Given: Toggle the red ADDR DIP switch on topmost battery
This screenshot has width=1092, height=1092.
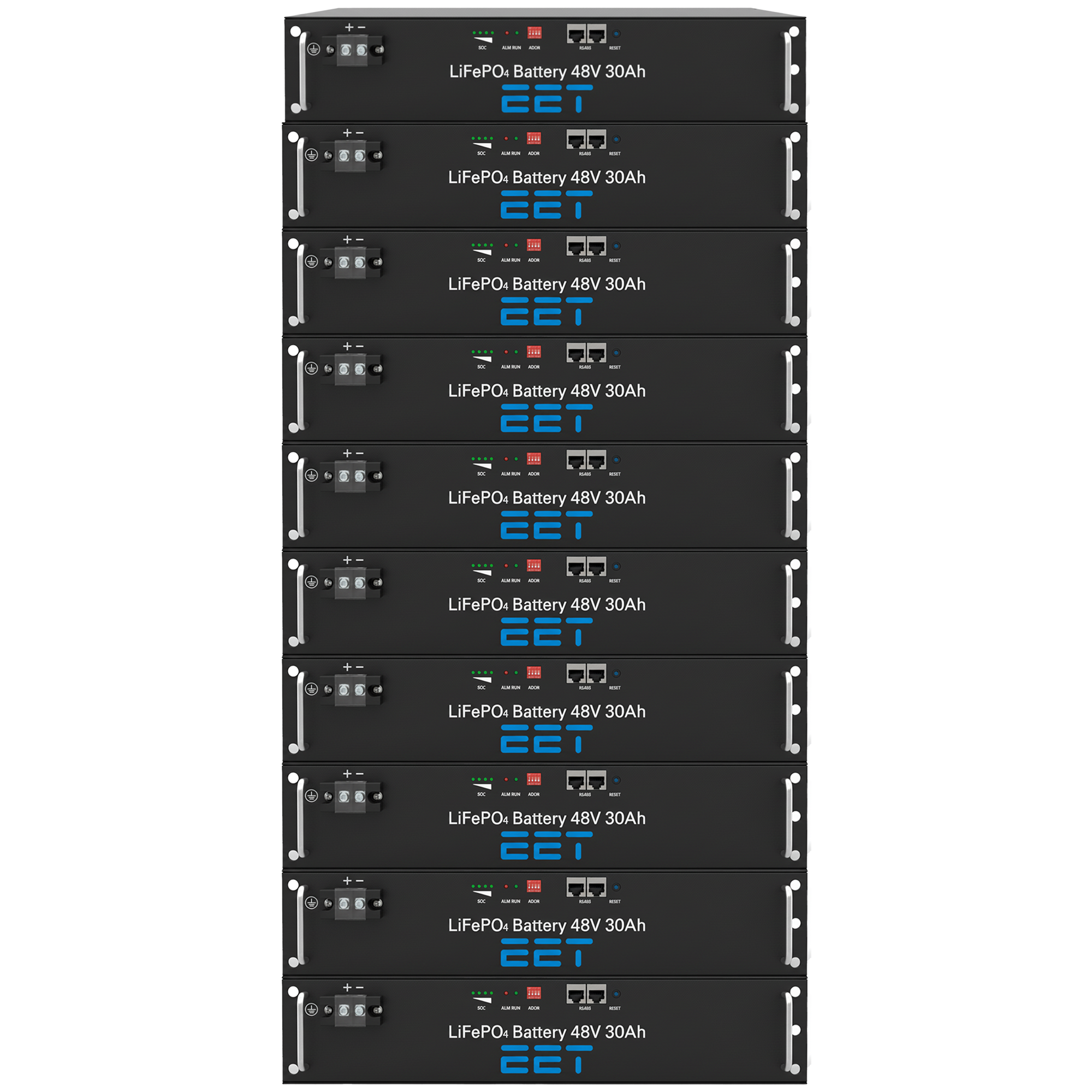Looking at the screenshot, I should 535,32.
